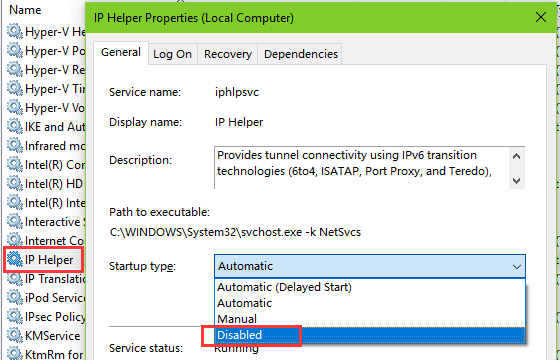Click the gear icon beside Hyper-V He service
This screenshot has height=360, width=560.
point(15,31)
